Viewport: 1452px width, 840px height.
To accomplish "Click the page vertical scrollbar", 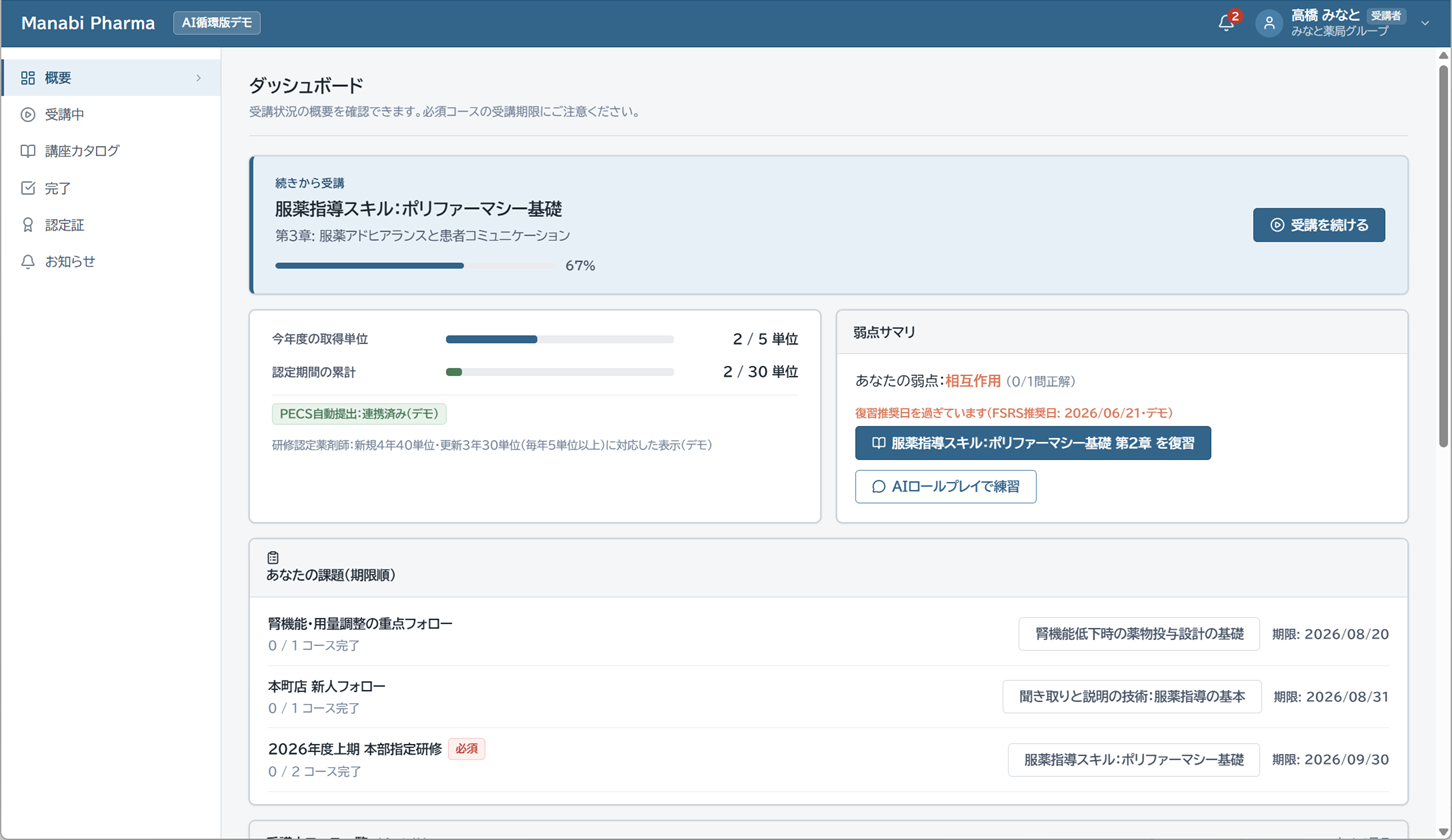I will (x=1444, y=255).
